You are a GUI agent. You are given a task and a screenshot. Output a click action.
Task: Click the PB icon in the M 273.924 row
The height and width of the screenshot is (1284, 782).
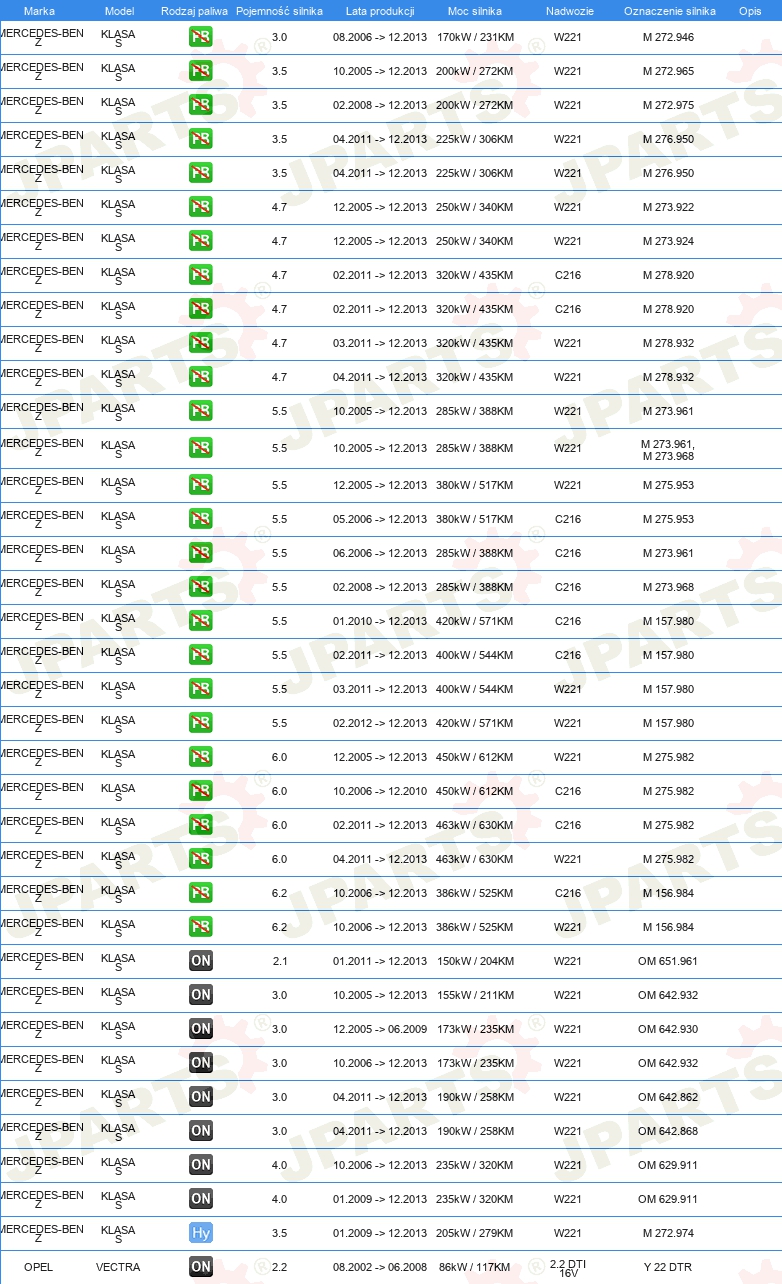[201, 241]
